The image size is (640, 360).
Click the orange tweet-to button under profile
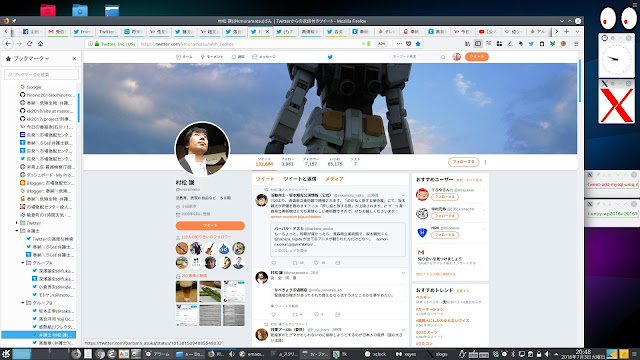210,225
